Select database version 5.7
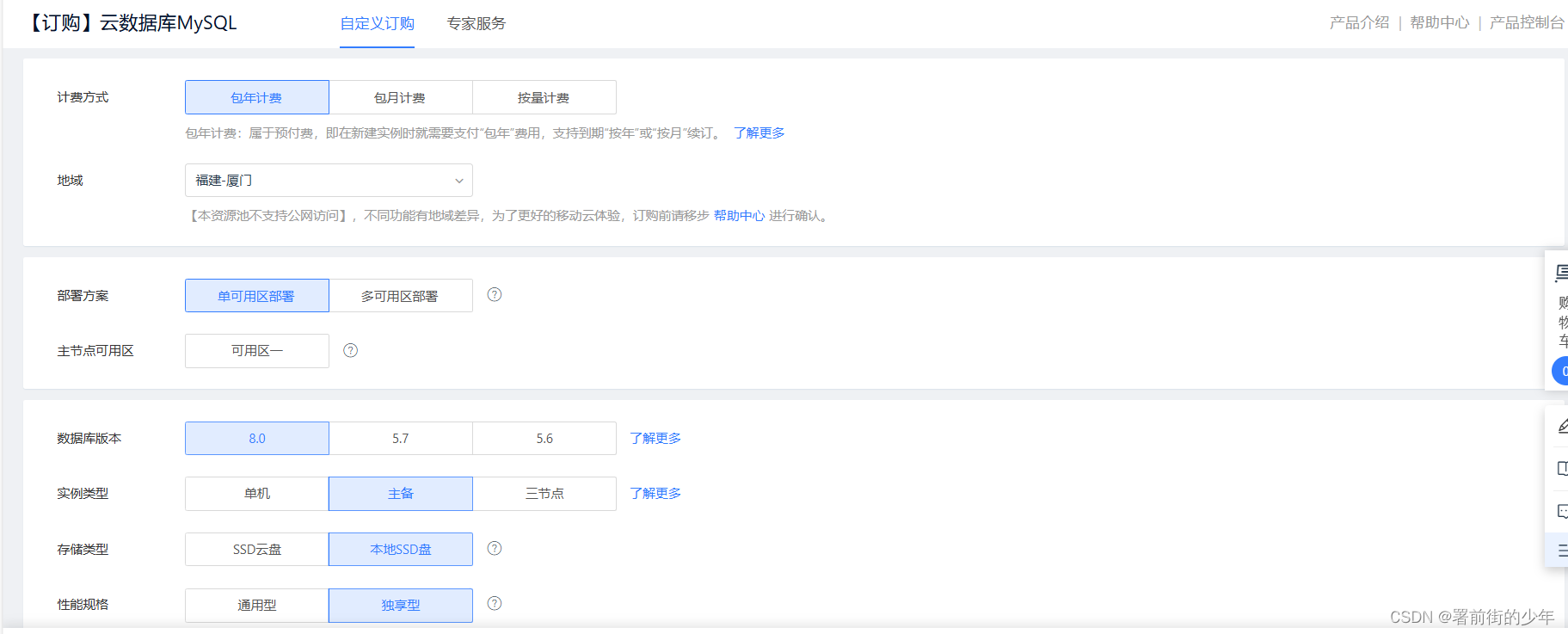The image size is (1568, 634). pyautogui.click(x=401, y=439)
